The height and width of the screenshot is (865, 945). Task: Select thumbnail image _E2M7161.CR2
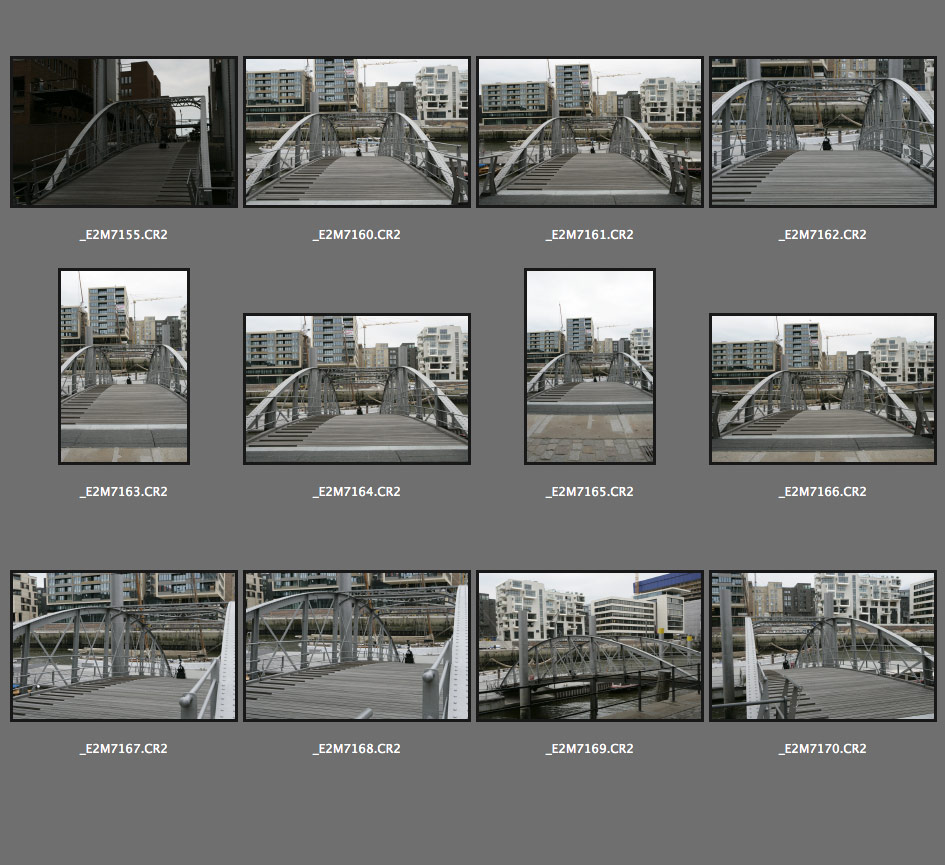pyautogui.click(x=590, y=132)
